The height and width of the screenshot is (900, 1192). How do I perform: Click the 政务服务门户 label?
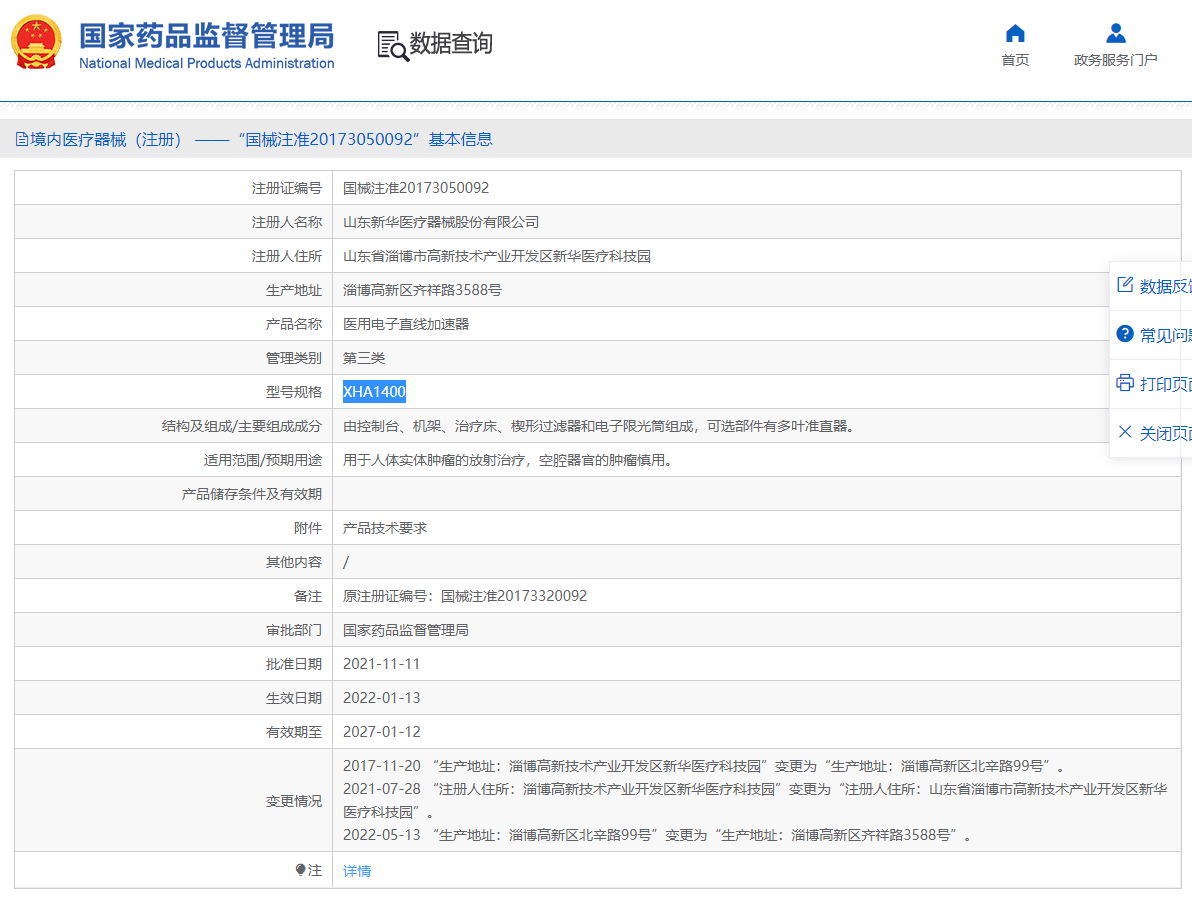(x=1115, y=60)
